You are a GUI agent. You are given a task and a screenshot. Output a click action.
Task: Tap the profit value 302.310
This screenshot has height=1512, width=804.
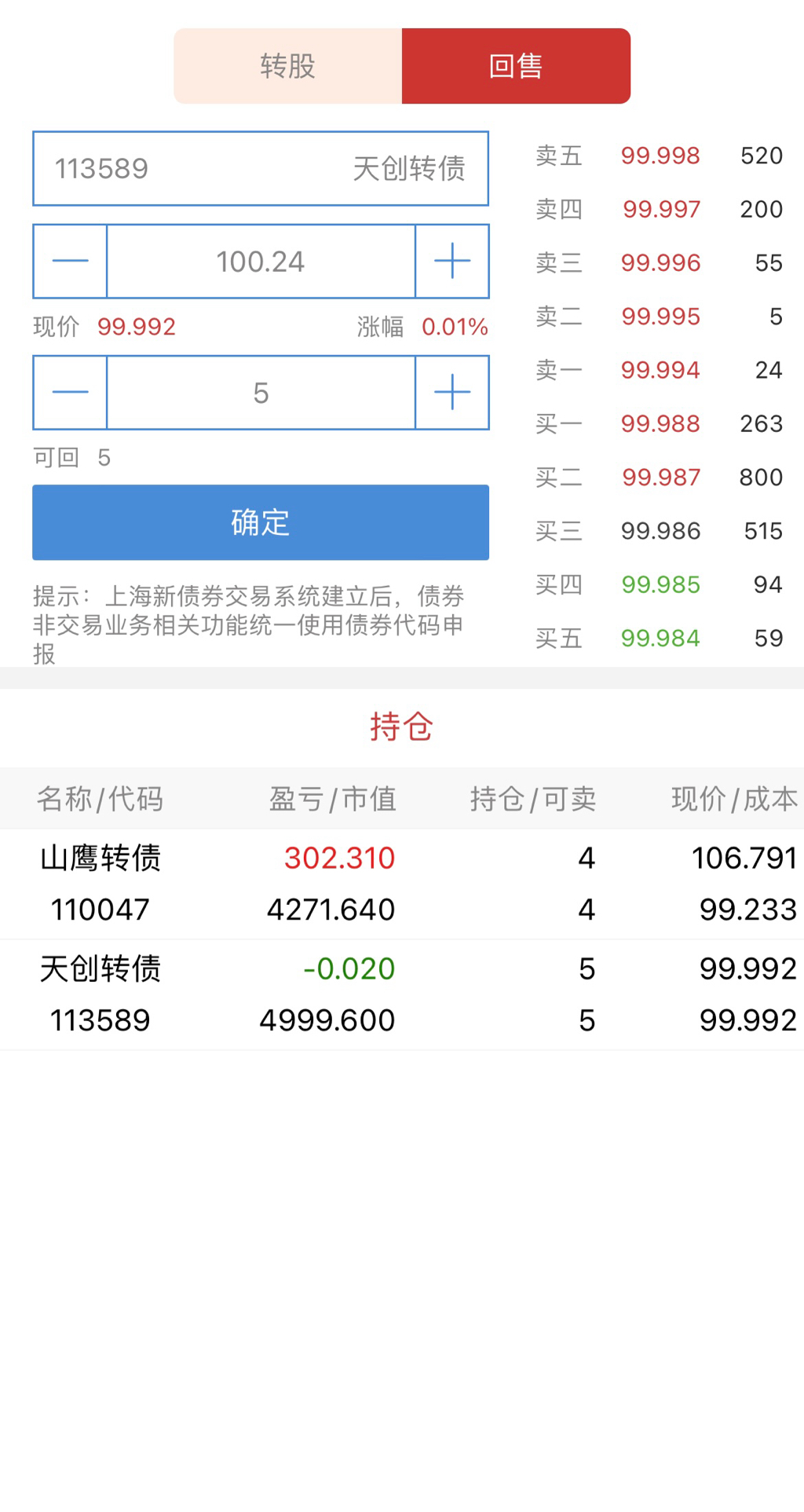[339, 858]
